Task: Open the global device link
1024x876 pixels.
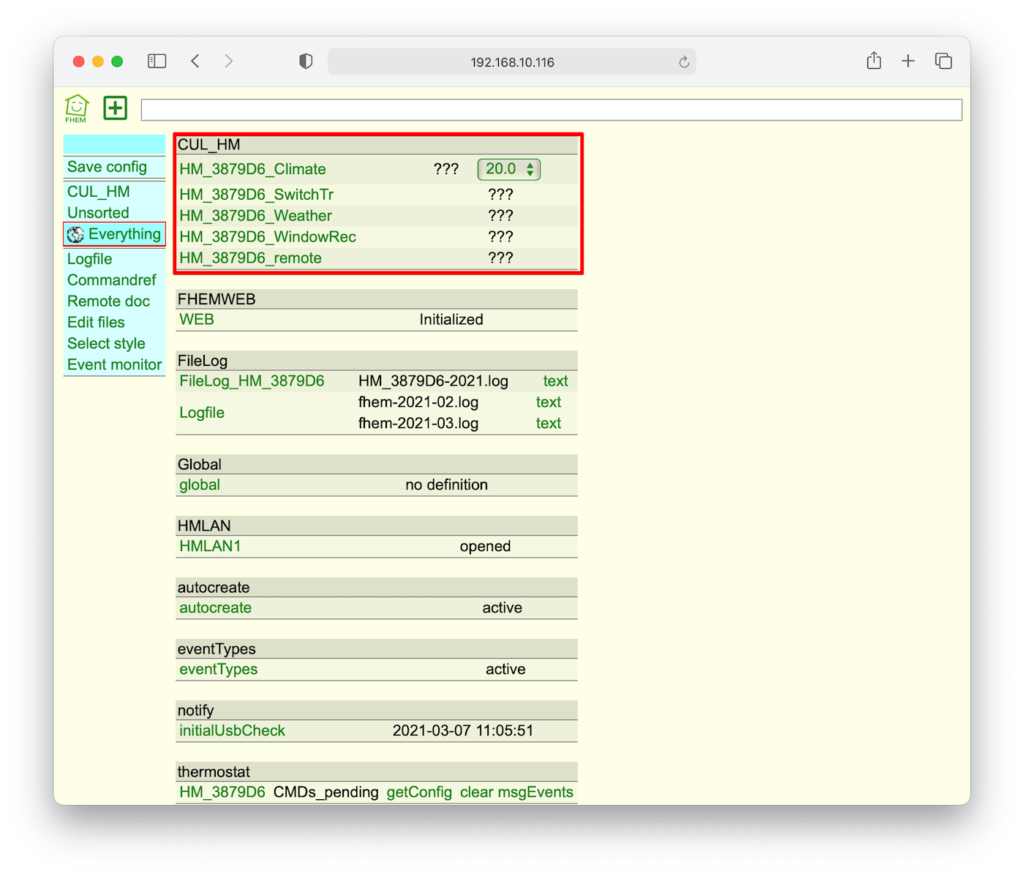Action: [x=200, y=485]
